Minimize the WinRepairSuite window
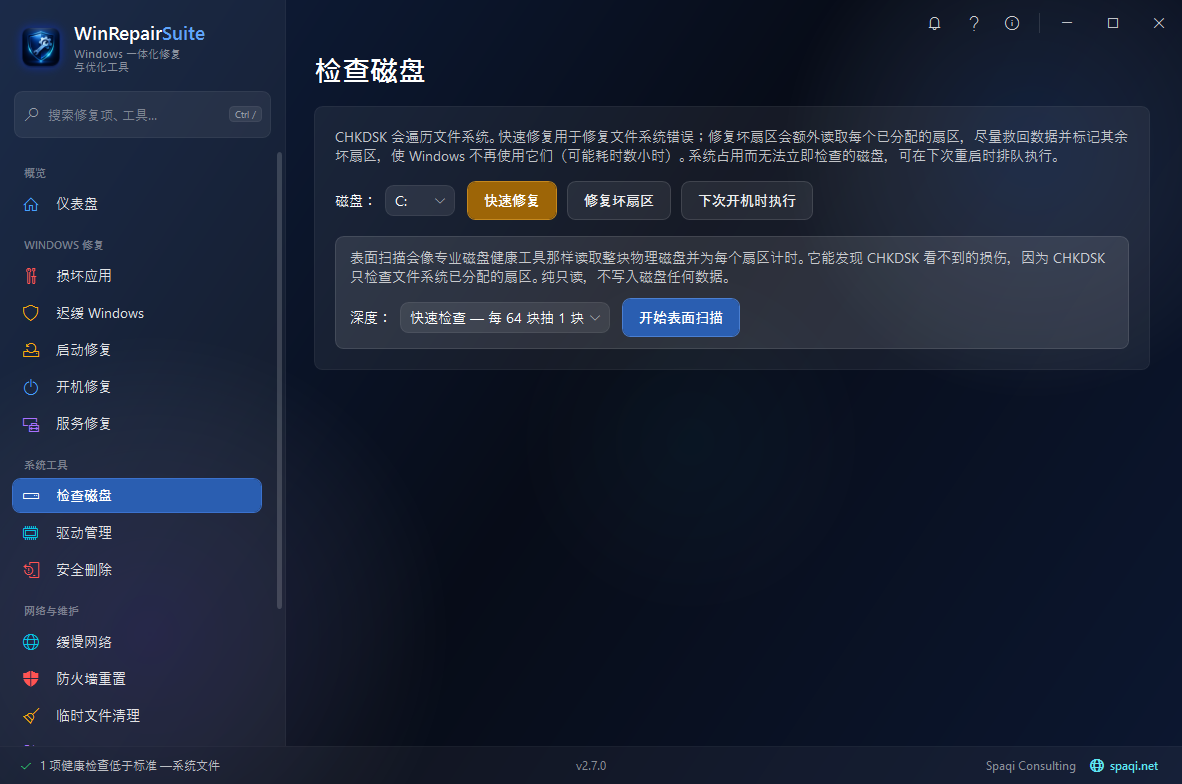This screenshot has width=1182, height=784. coord(1067,23)
